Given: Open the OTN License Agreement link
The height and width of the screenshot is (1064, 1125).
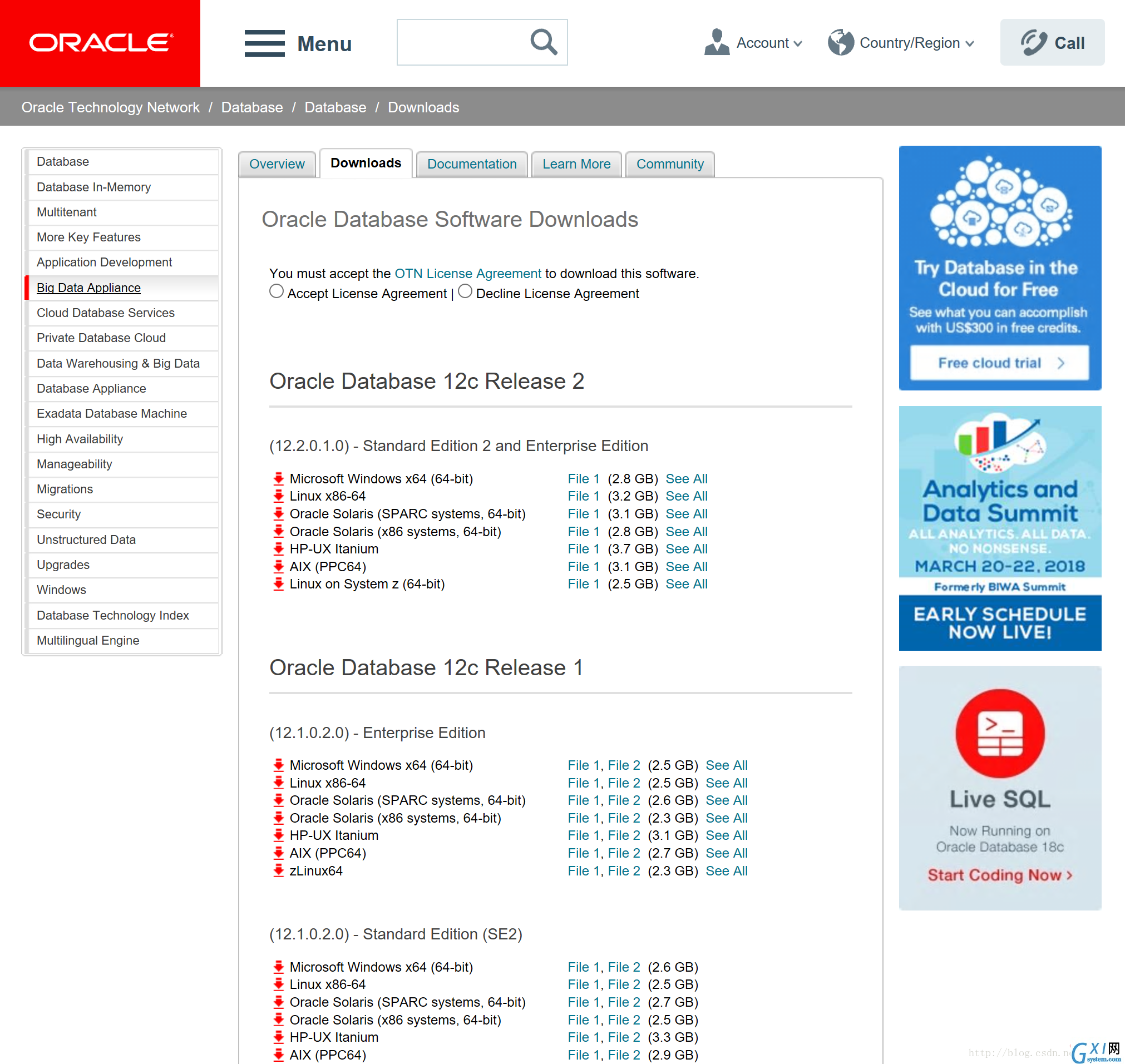Looking at the screenshot, I should [468, 274].
